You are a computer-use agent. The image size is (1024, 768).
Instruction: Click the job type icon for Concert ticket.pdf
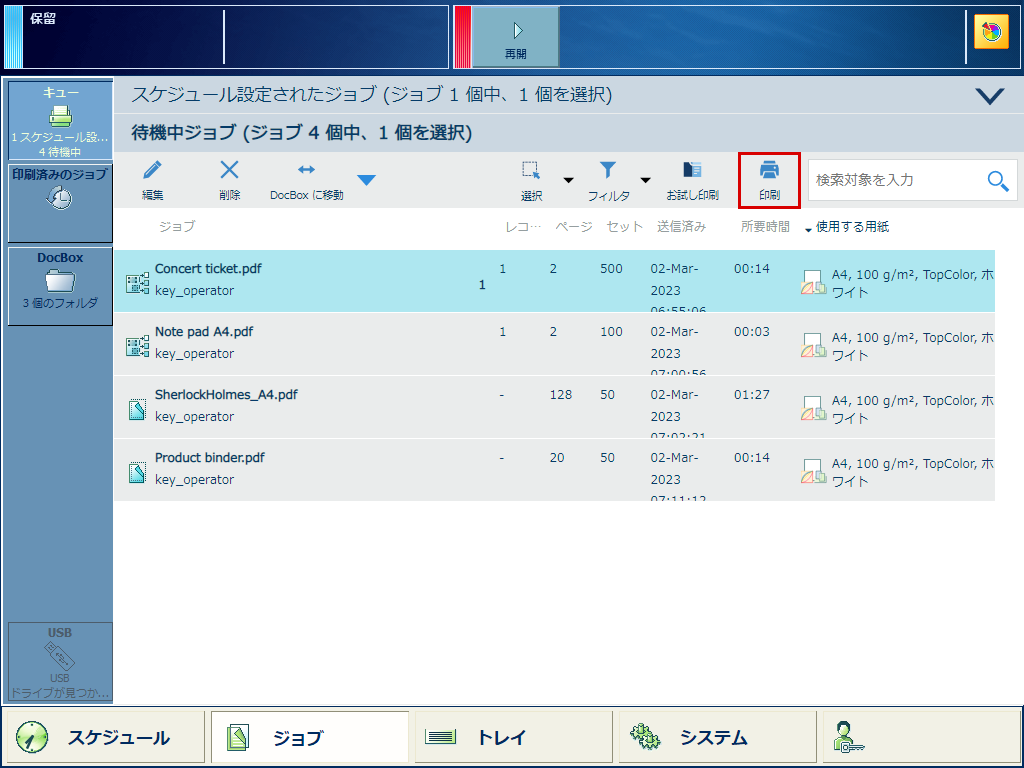[137, 283]
